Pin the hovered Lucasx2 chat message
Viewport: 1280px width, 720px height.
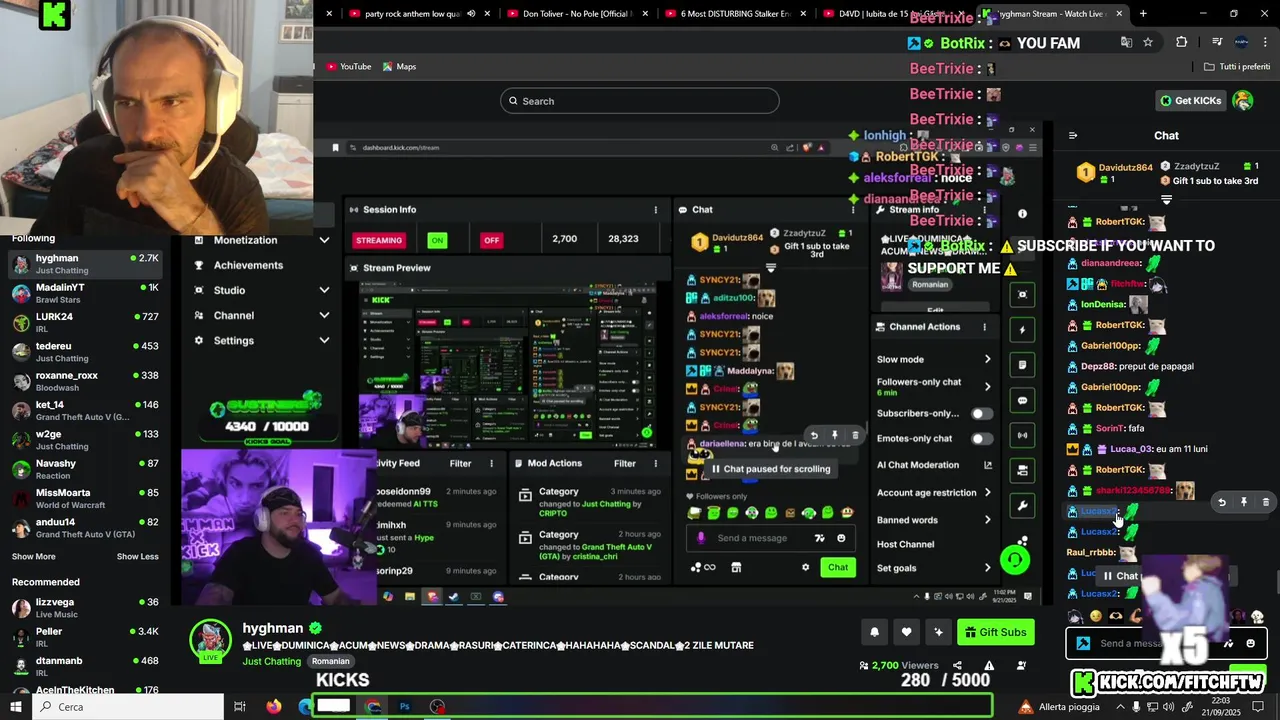point(1244,502)
